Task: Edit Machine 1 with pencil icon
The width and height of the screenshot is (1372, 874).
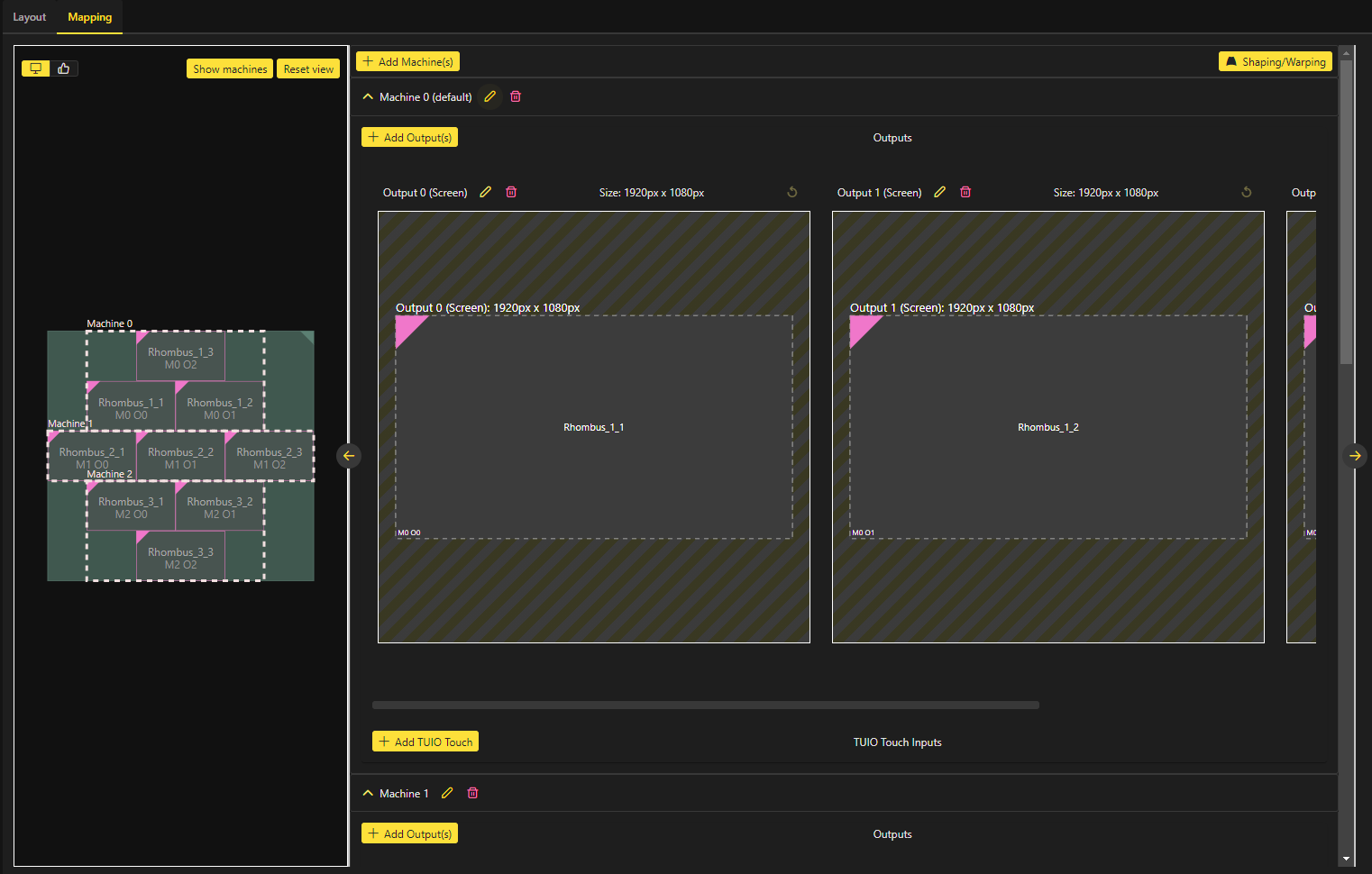Action: [447, 793]
